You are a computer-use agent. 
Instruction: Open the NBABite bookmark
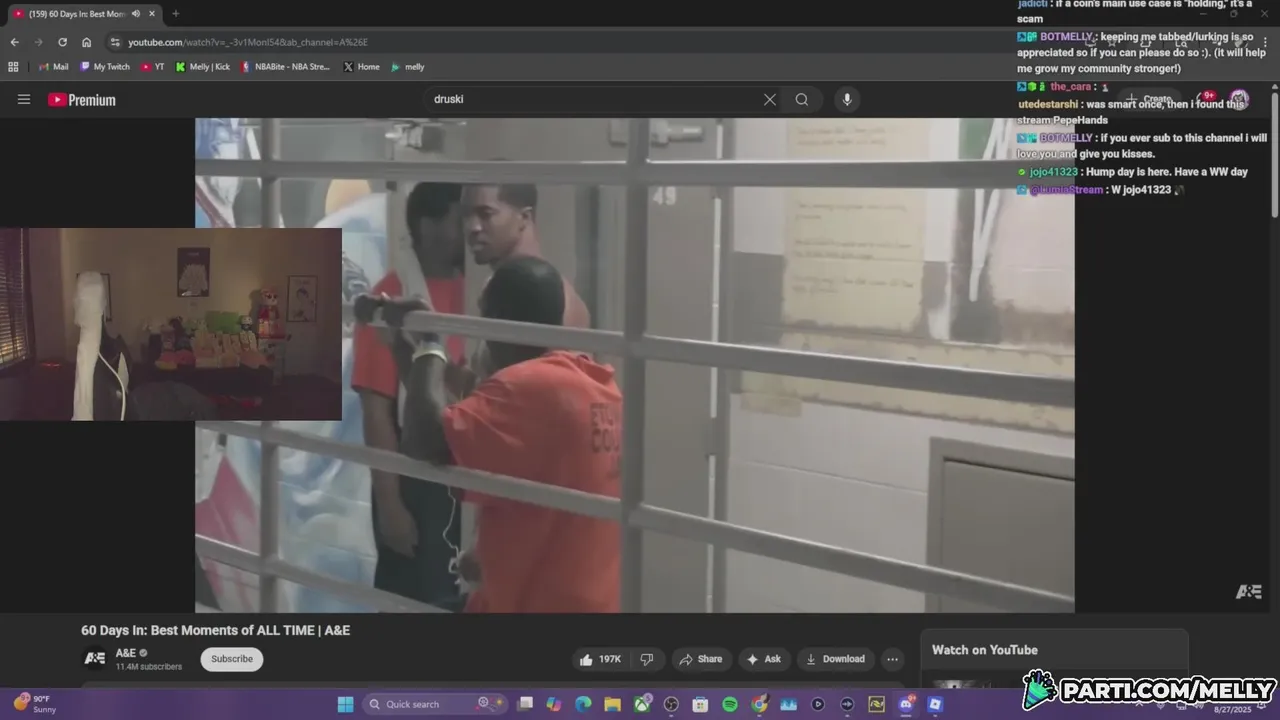pyautogui.click(x=285, y=67)
